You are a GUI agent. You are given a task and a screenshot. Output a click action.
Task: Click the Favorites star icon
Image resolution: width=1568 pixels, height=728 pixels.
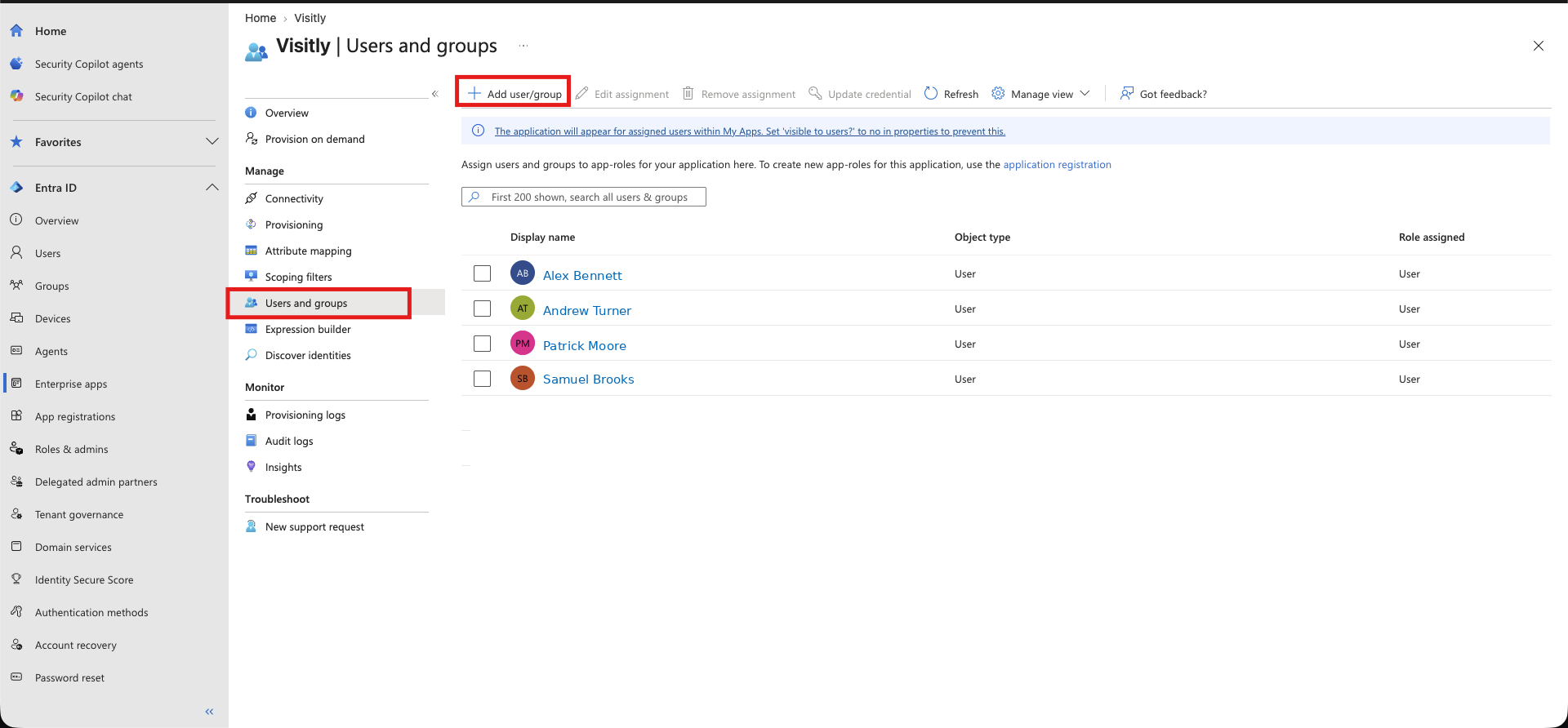(16, 141)
